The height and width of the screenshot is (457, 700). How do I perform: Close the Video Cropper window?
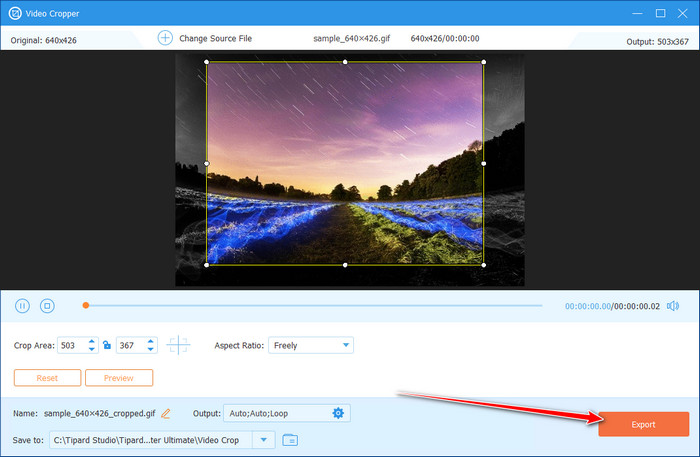click(683, 13)
